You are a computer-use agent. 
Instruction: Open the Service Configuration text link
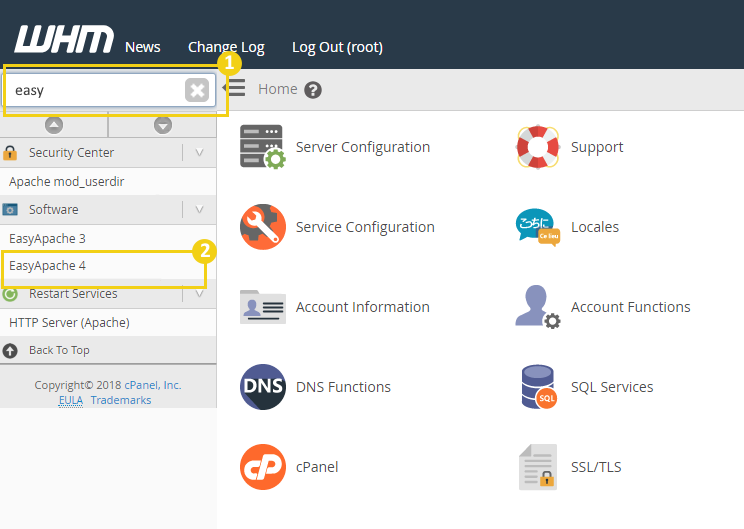[365, 227]
